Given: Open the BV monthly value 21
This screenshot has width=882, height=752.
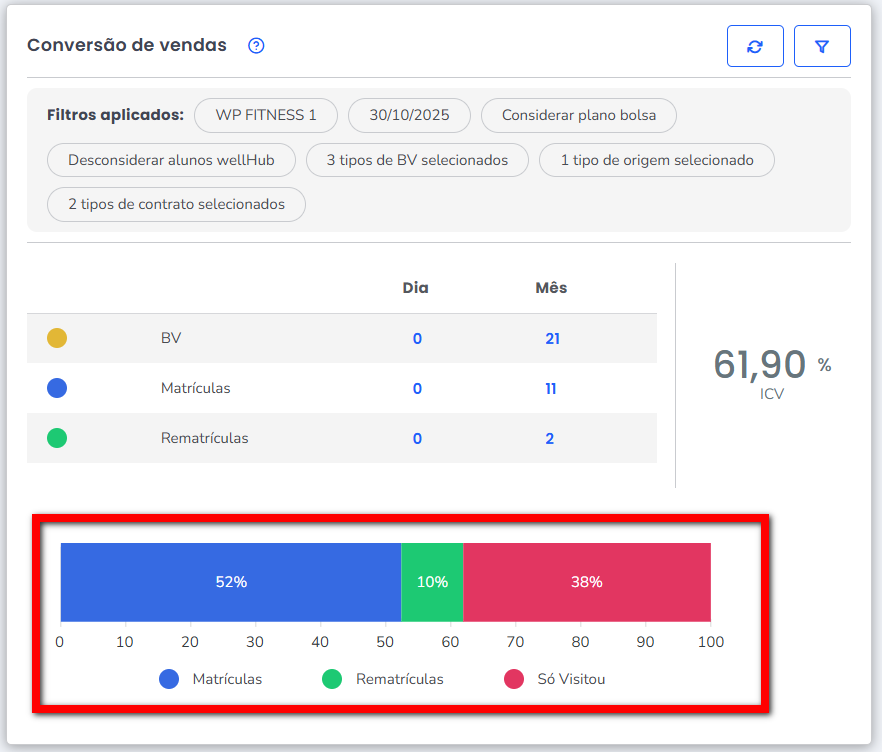Looking at the screenshot, I should tap(552, 339).
